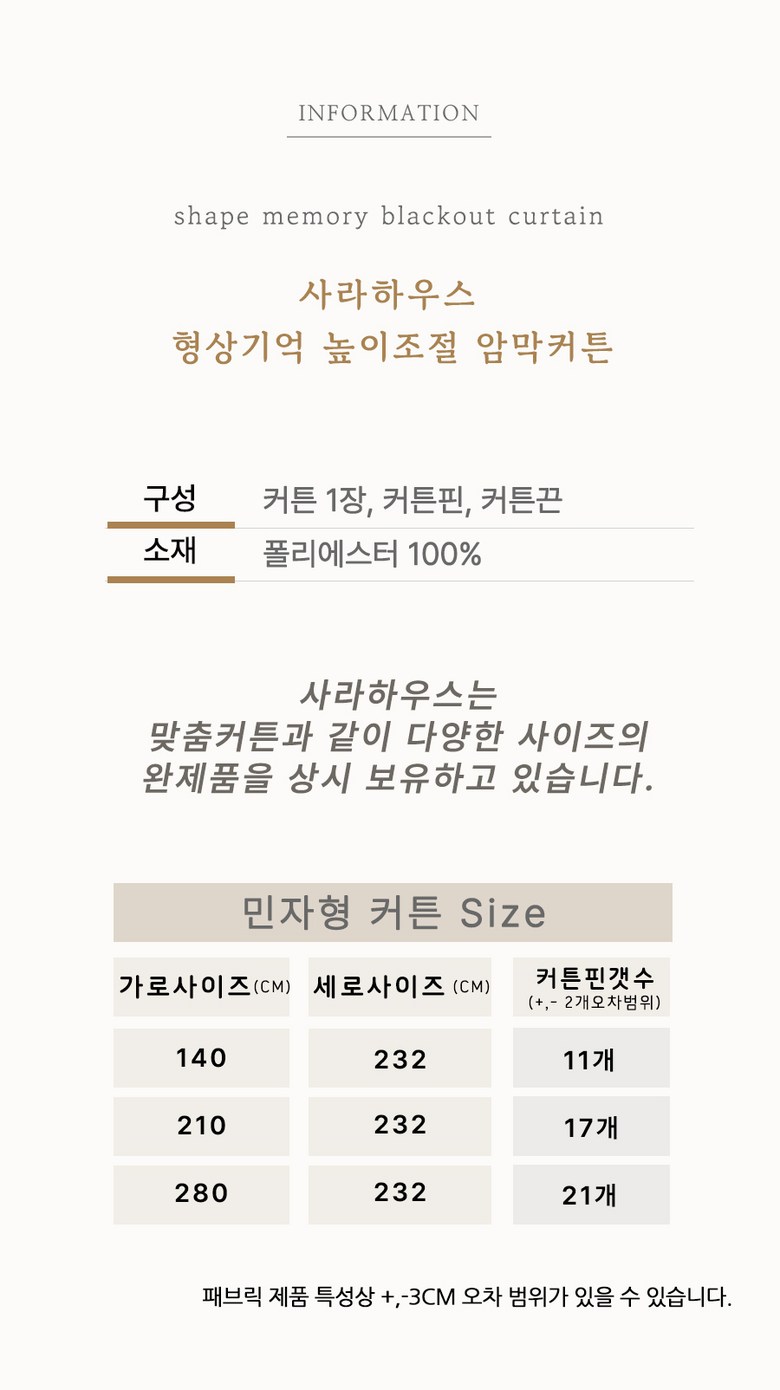Click the 'shape memory blackout curtain' subtitle
780x1390 pixels.
click(x=389, y=216)
